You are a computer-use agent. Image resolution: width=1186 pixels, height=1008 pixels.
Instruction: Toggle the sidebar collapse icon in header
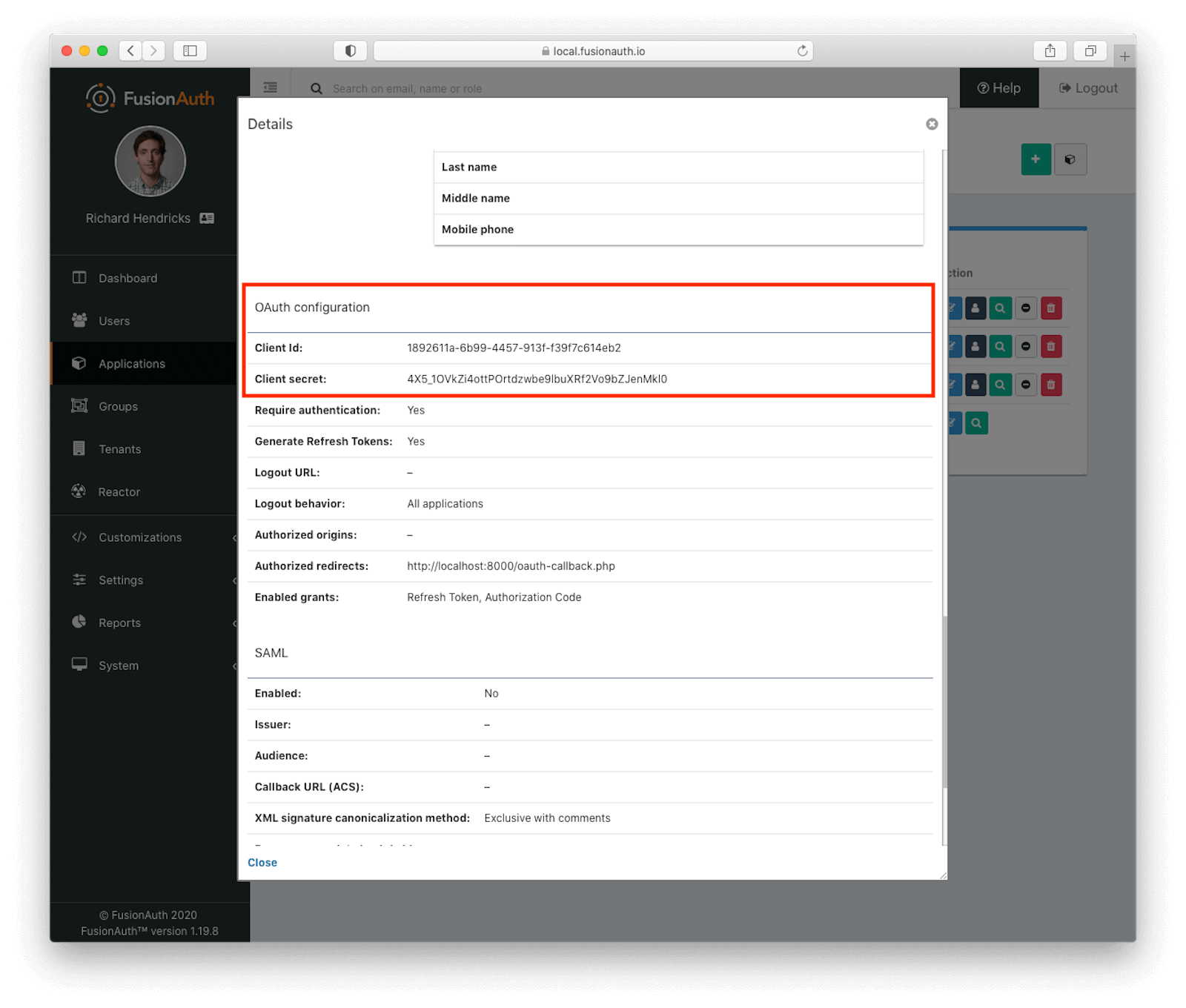271,88
